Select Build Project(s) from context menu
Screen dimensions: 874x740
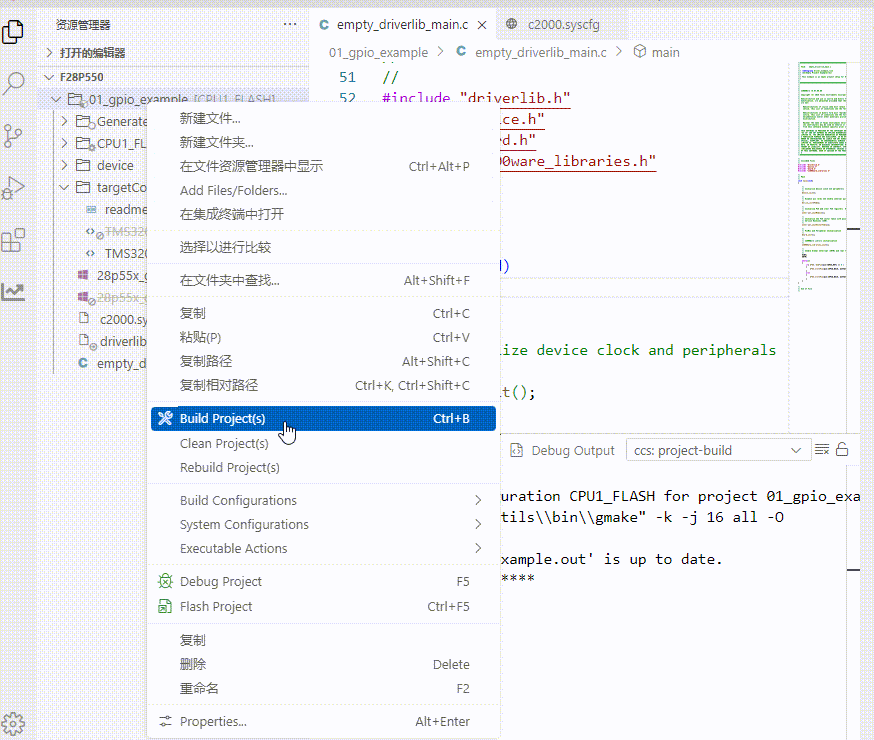(323, 418)
